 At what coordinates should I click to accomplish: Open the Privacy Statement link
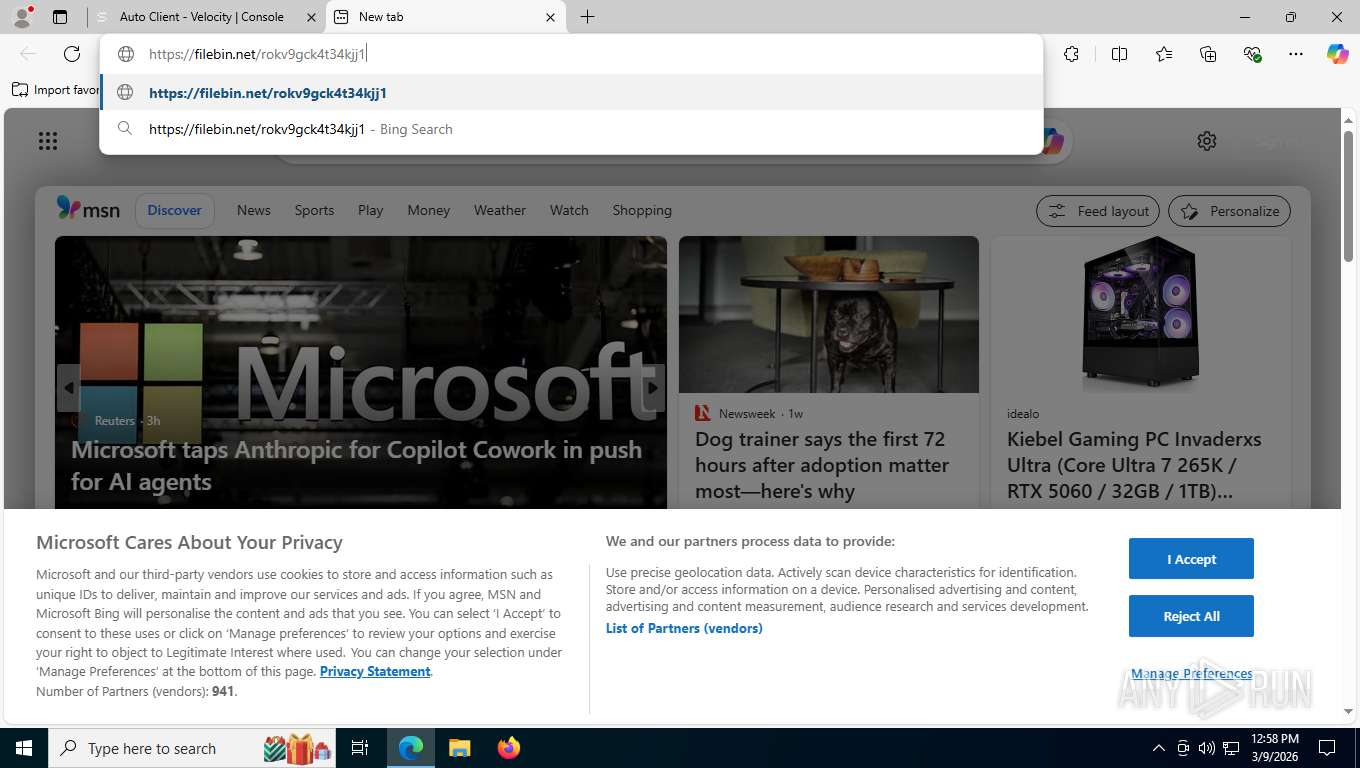(x=375, y=671)
